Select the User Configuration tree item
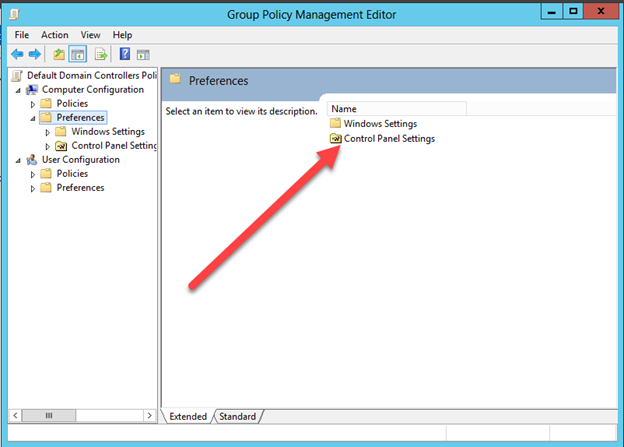Image resolution: width=624 pixels, height=447 pixels. click(81, 160)
